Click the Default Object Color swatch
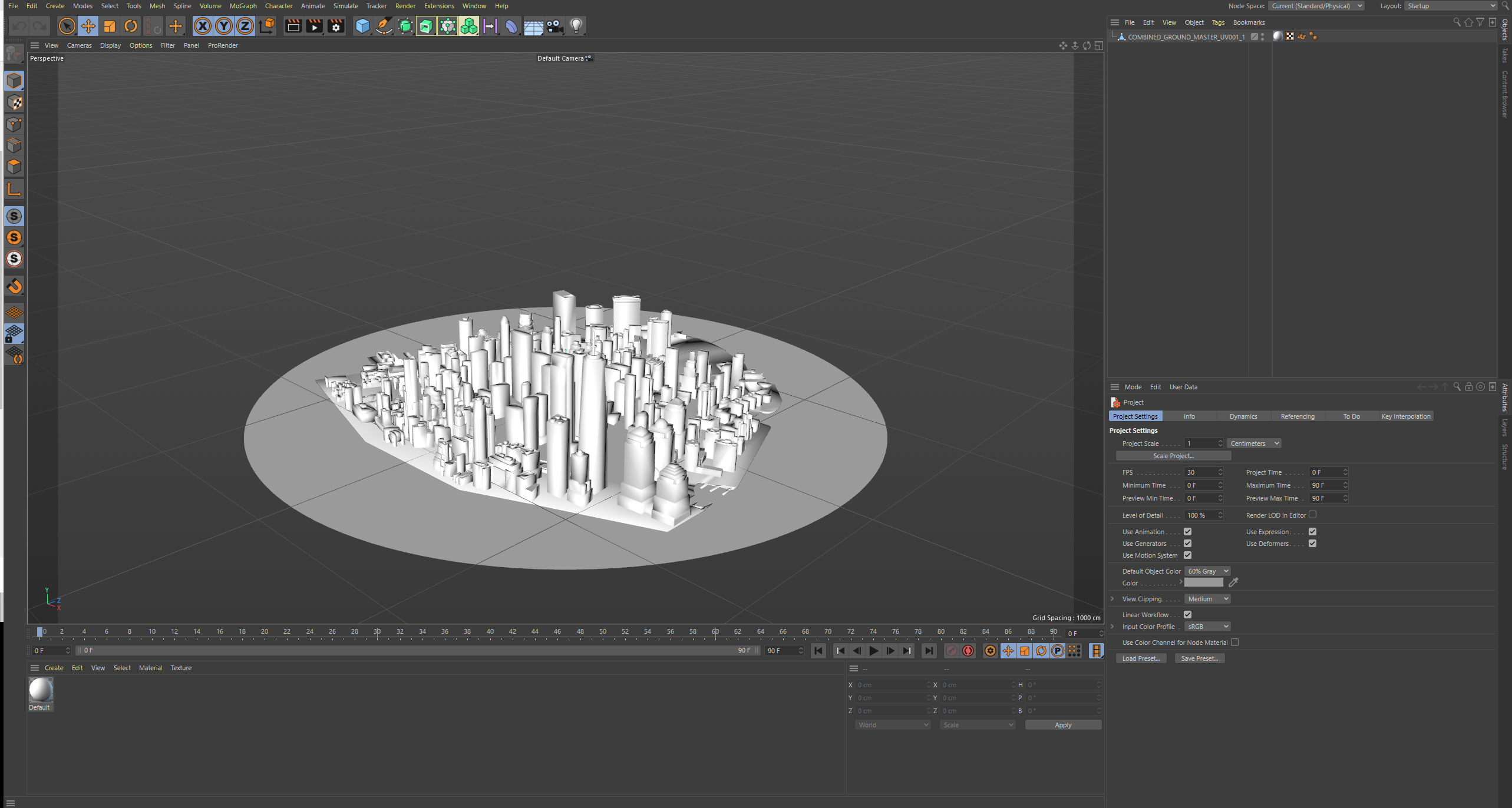1512x808 pixels. click(1205, 583)
